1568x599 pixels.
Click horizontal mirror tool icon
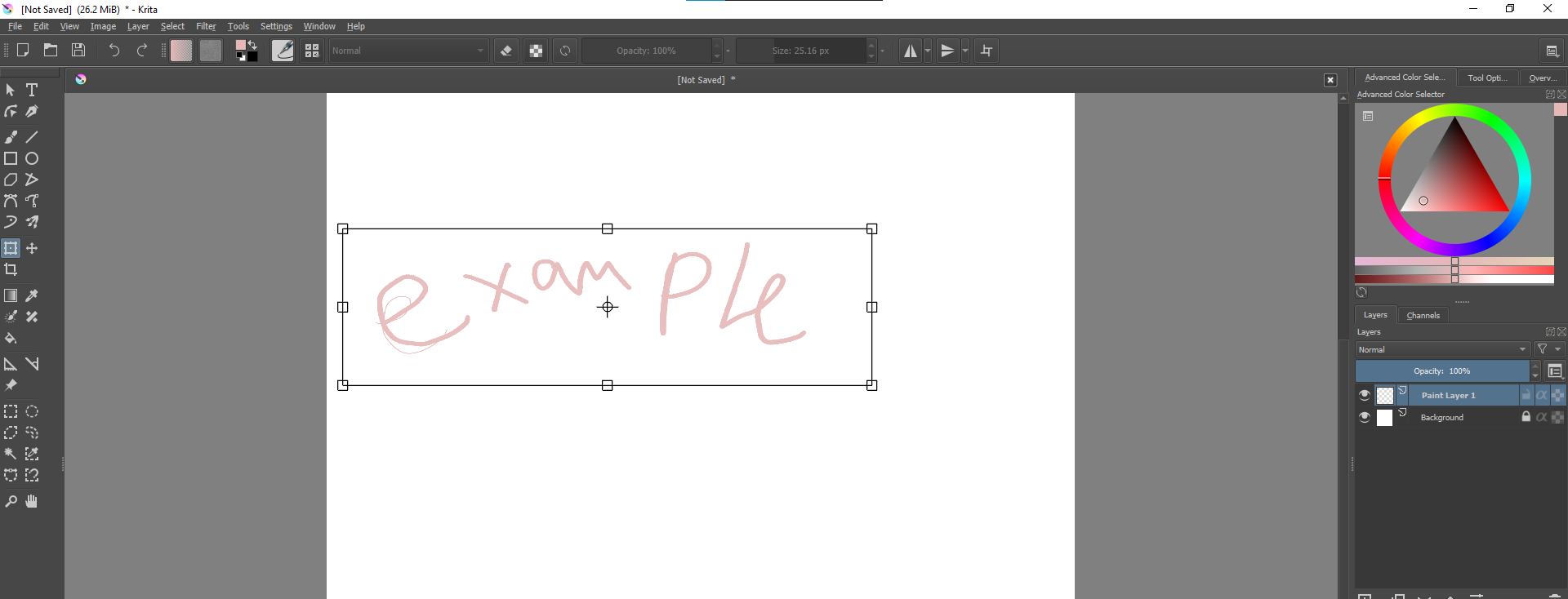pos(910,51)
